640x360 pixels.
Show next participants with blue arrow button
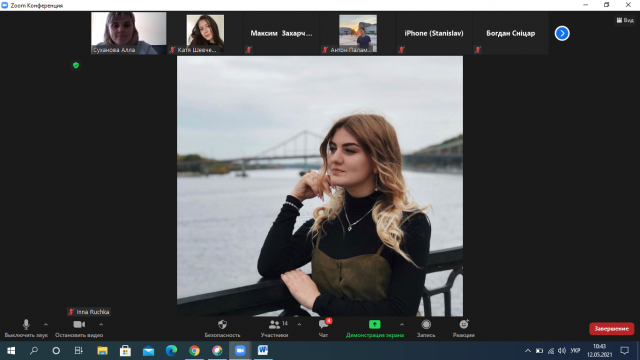(x=562, y=33)
